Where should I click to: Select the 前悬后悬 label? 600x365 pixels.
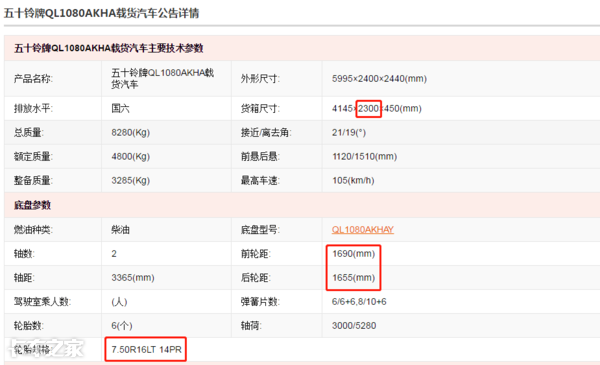260,156
